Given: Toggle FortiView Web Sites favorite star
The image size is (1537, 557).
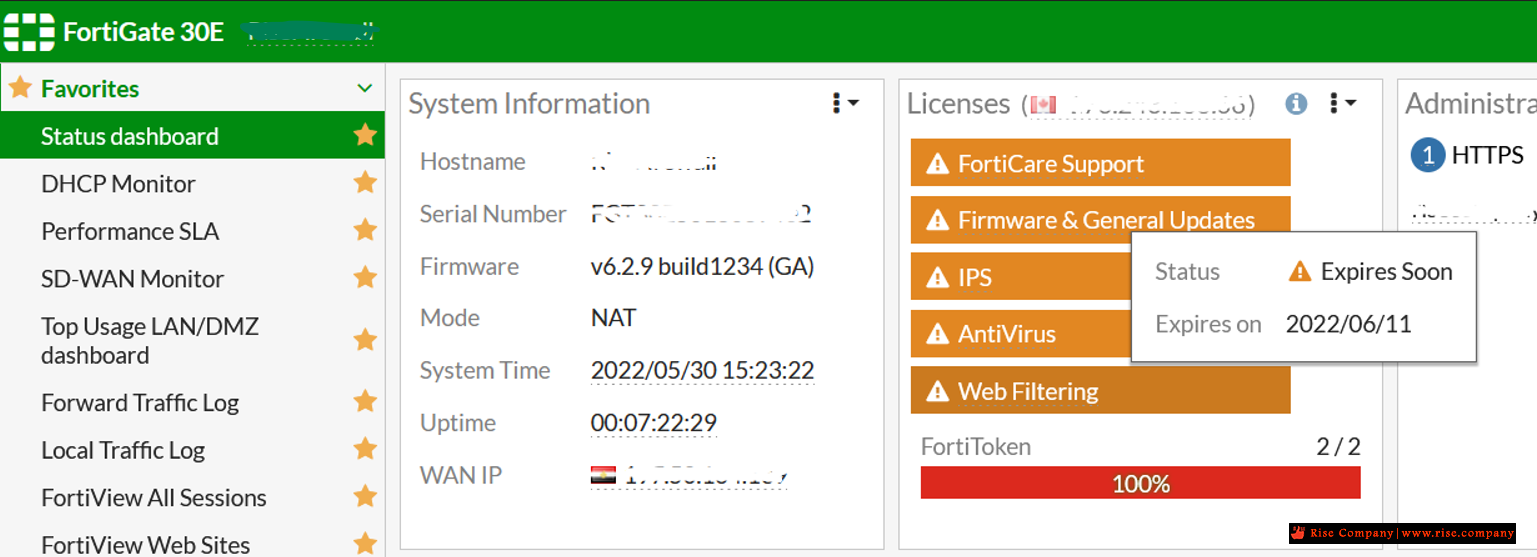Looking at the screenshot, I should pos(365,544).
